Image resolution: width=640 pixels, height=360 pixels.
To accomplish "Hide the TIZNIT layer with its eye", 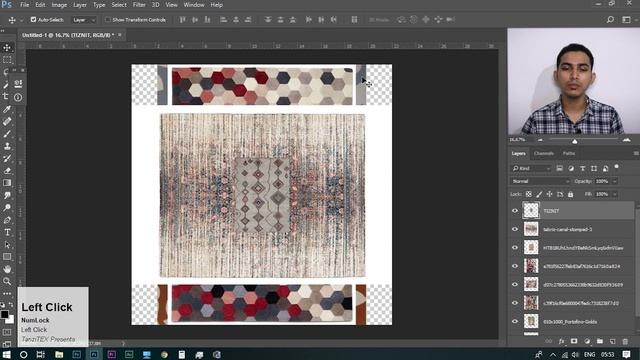I will pos(515,211).
